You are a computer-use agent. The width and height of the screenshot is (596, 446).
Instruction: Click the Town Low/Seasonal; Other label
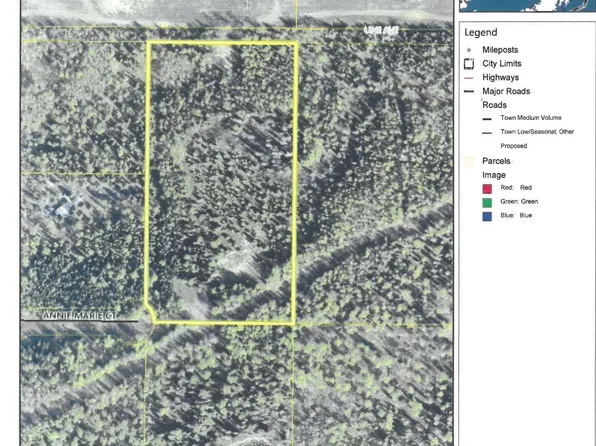click(x=537, y=132)
